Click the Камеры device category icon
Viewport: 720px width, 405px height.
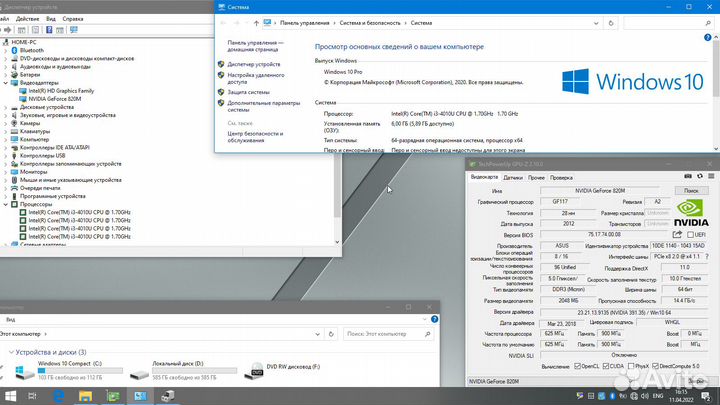pos(14,123)
